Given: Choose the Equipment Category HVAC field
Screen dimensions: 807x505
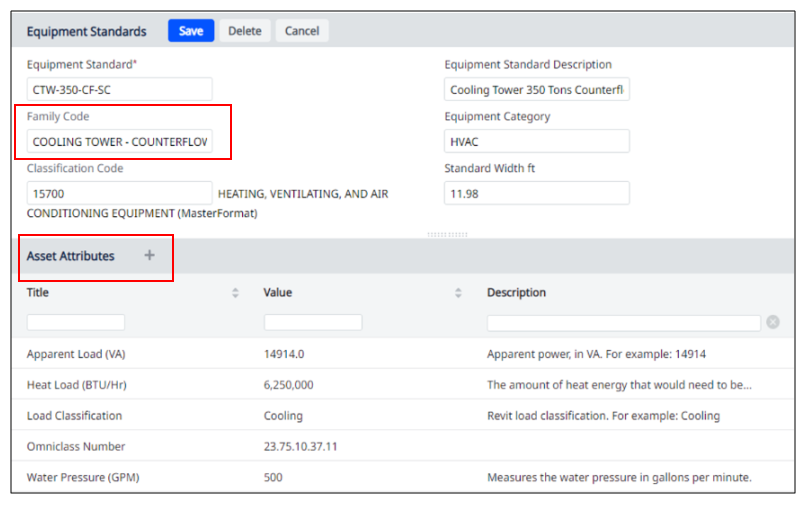Looking at the screenshot, I should coord(537,142).
